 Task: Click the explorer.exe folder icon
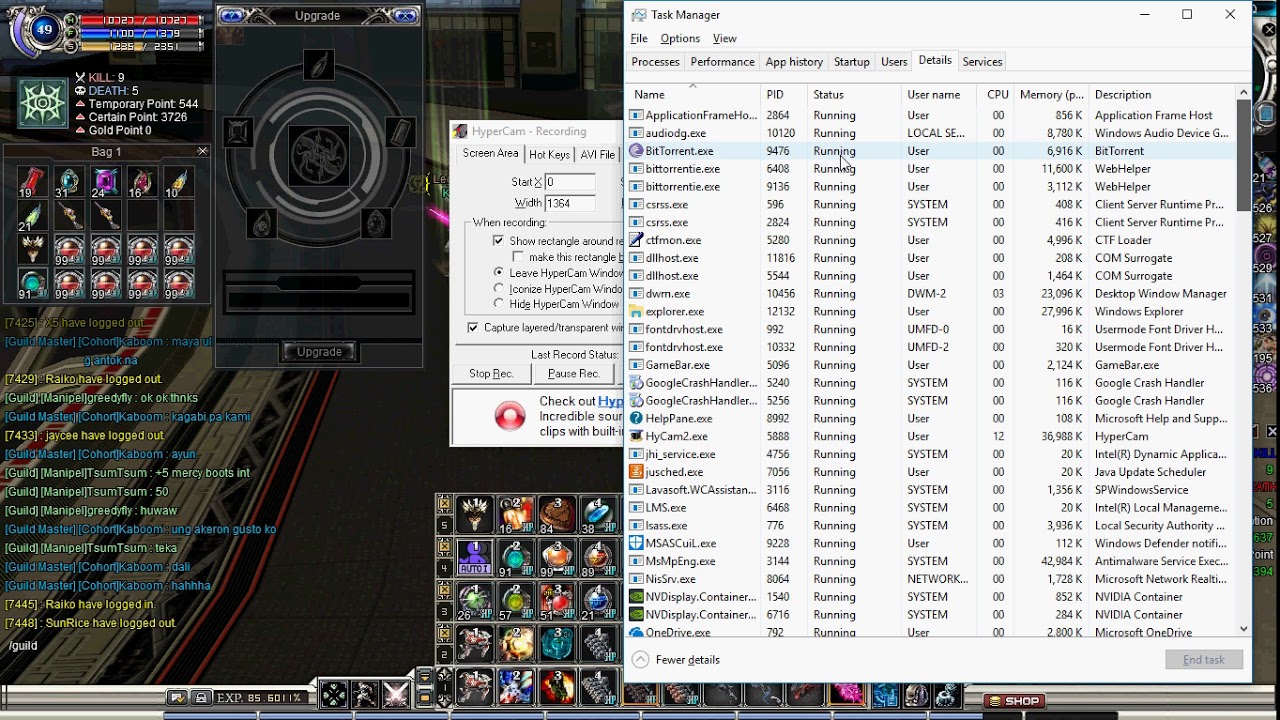pyautogui.click(x=636, y=311)
